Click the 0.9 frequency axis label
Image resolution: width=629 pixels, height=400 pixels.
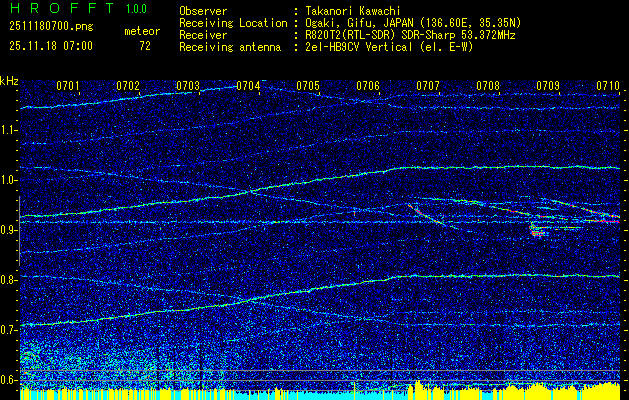pos(8,230)
